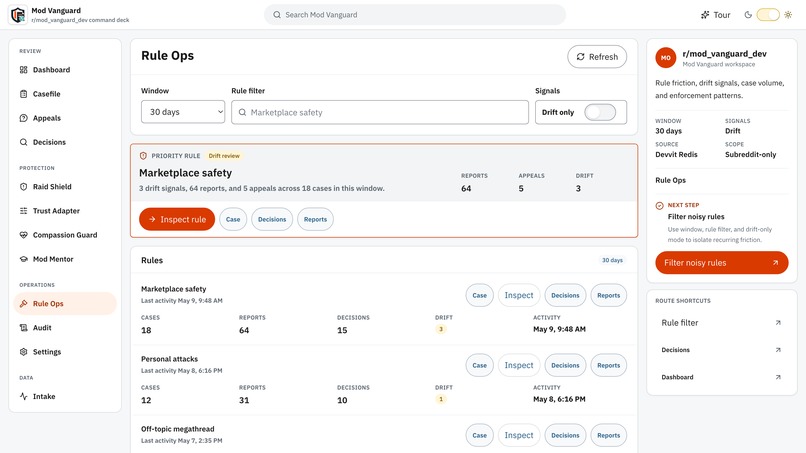Viewport: 806px width, 453px height.
Task: Click the drift badge 3 for Marketplace safety
Action: point(441,329)
